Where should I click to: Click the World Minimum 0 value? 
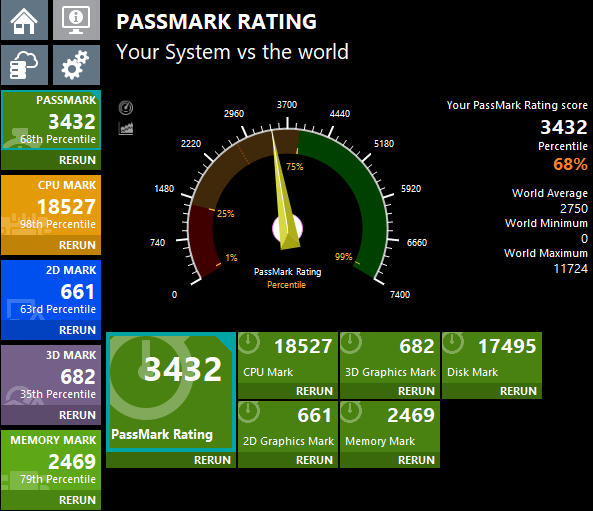click(584, 238)
